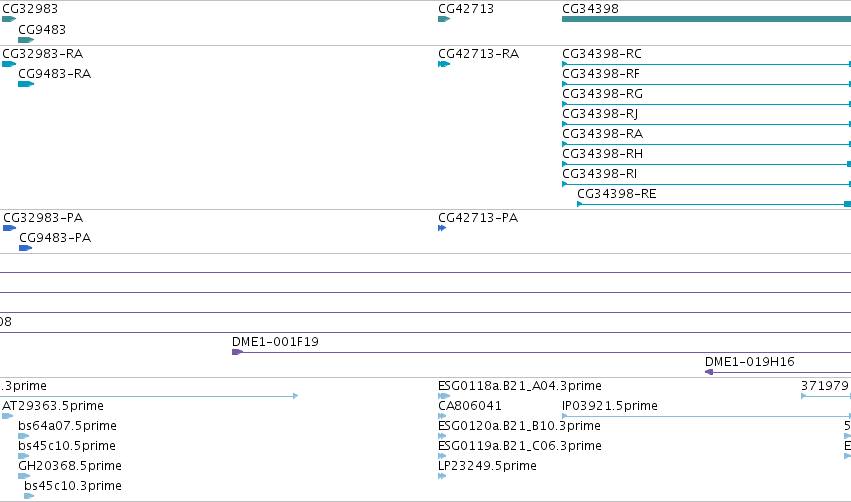
Task: Select the CG34398 gene bar
Action: 706,19
